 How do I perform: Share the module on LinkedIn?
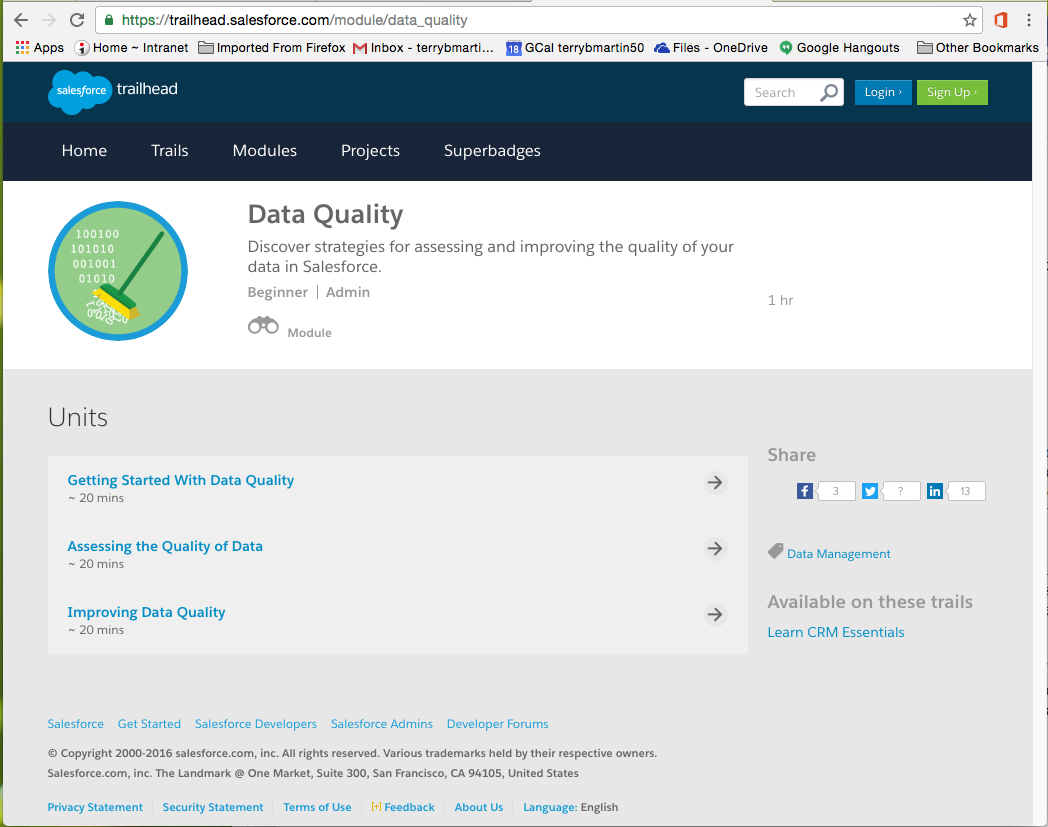tap(934, 490)
